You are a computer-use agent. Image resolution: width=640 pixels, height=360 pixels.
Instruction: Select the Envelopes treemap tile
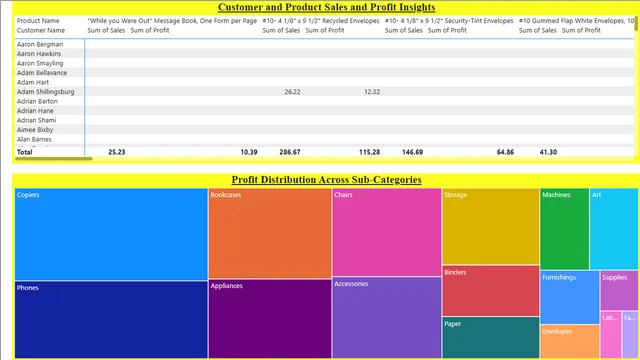click(x=569, y=342)
